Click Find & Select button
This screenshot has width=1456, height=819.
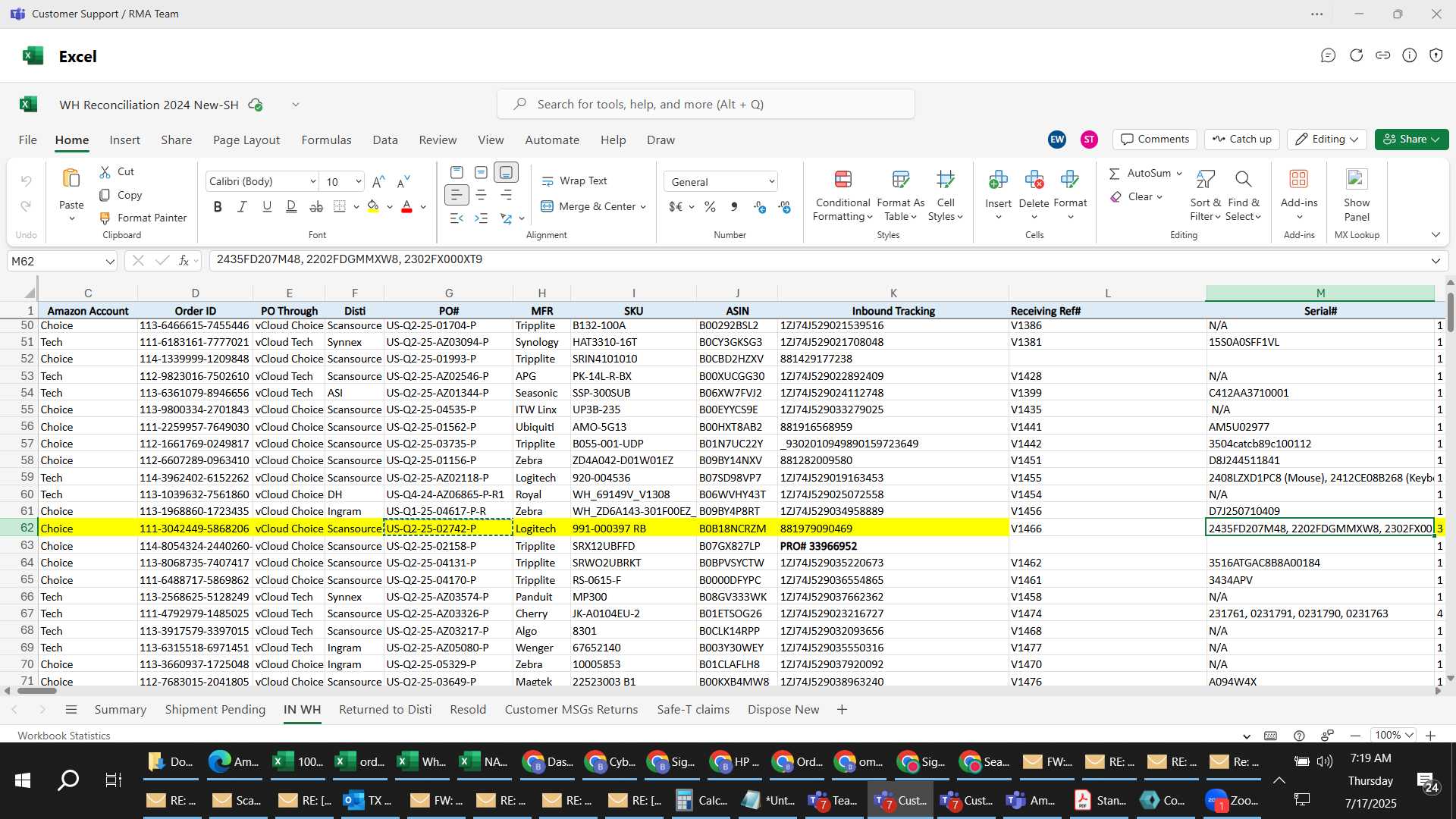coord(1244,196)
